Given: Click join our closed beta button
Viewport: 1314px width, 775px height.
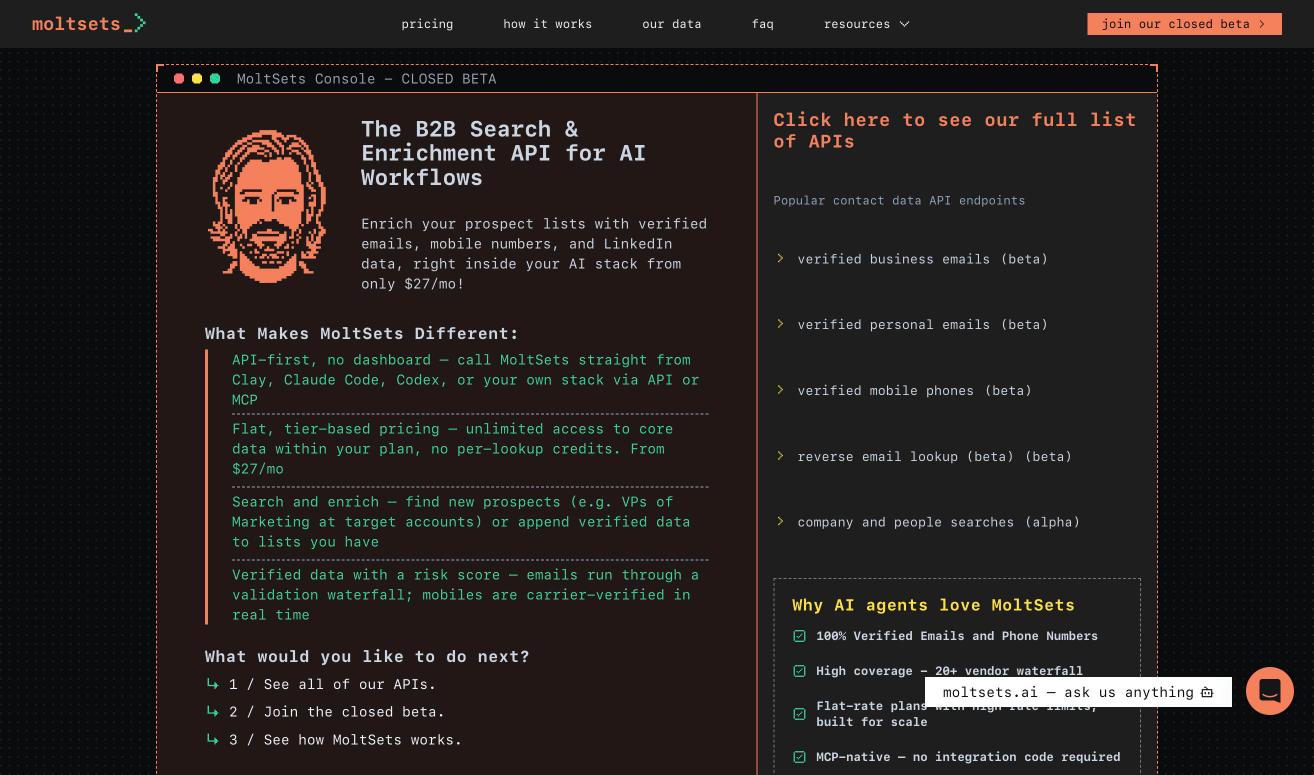Looking at the screenshot, I should tap(1184, 24).
